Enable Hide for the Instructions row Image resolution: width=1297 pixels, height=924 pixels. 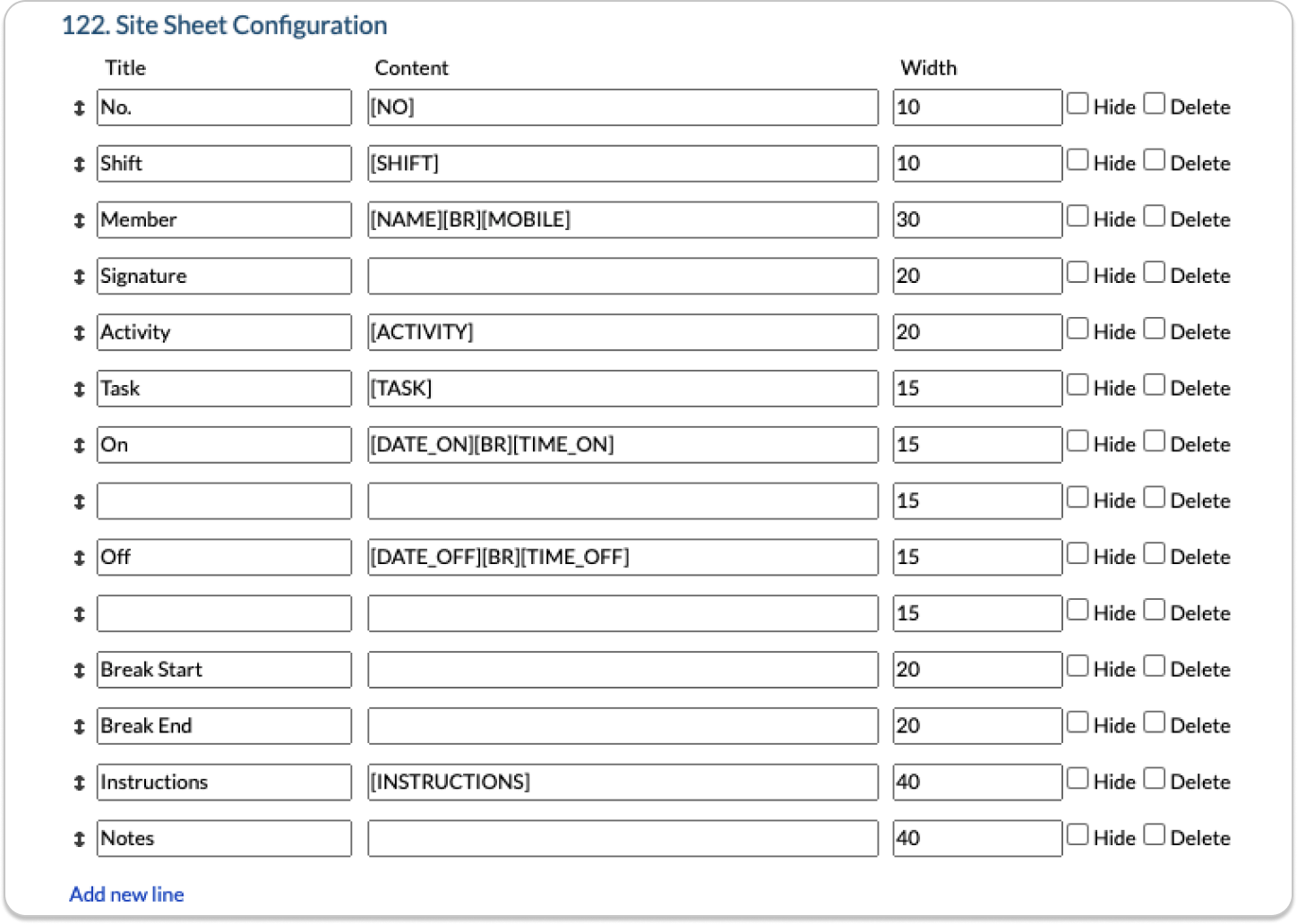tap(1078, 779)
